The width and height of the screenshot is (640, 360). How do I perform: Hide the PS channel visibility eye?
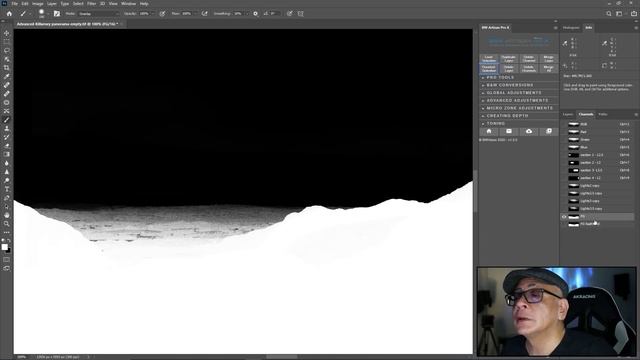coord(564,217)
